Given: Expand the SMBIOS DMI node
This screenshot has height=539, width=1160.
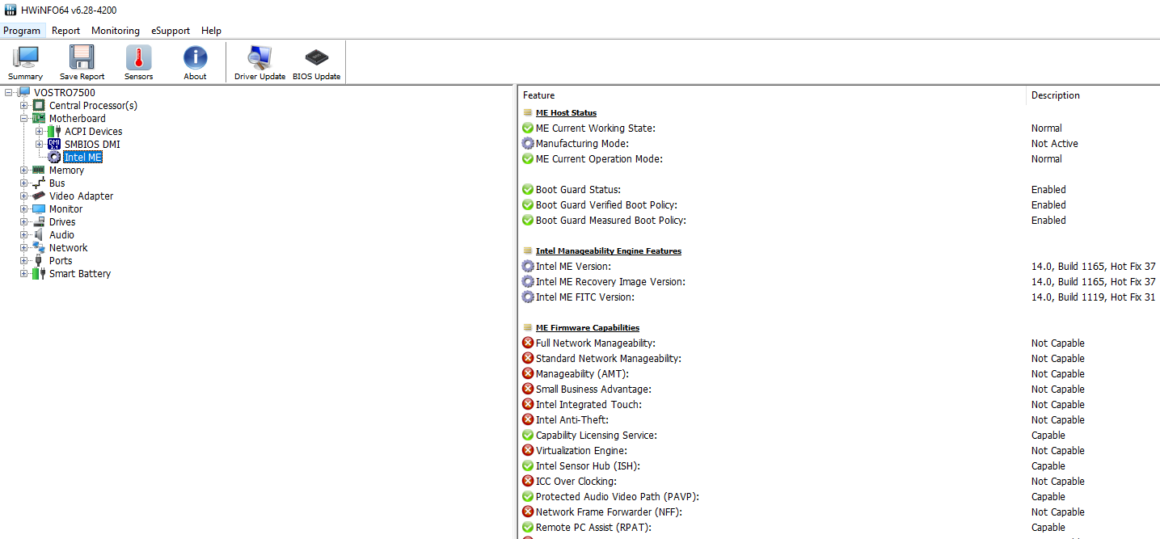Looking at the screenshot, I should coord(40,144).
